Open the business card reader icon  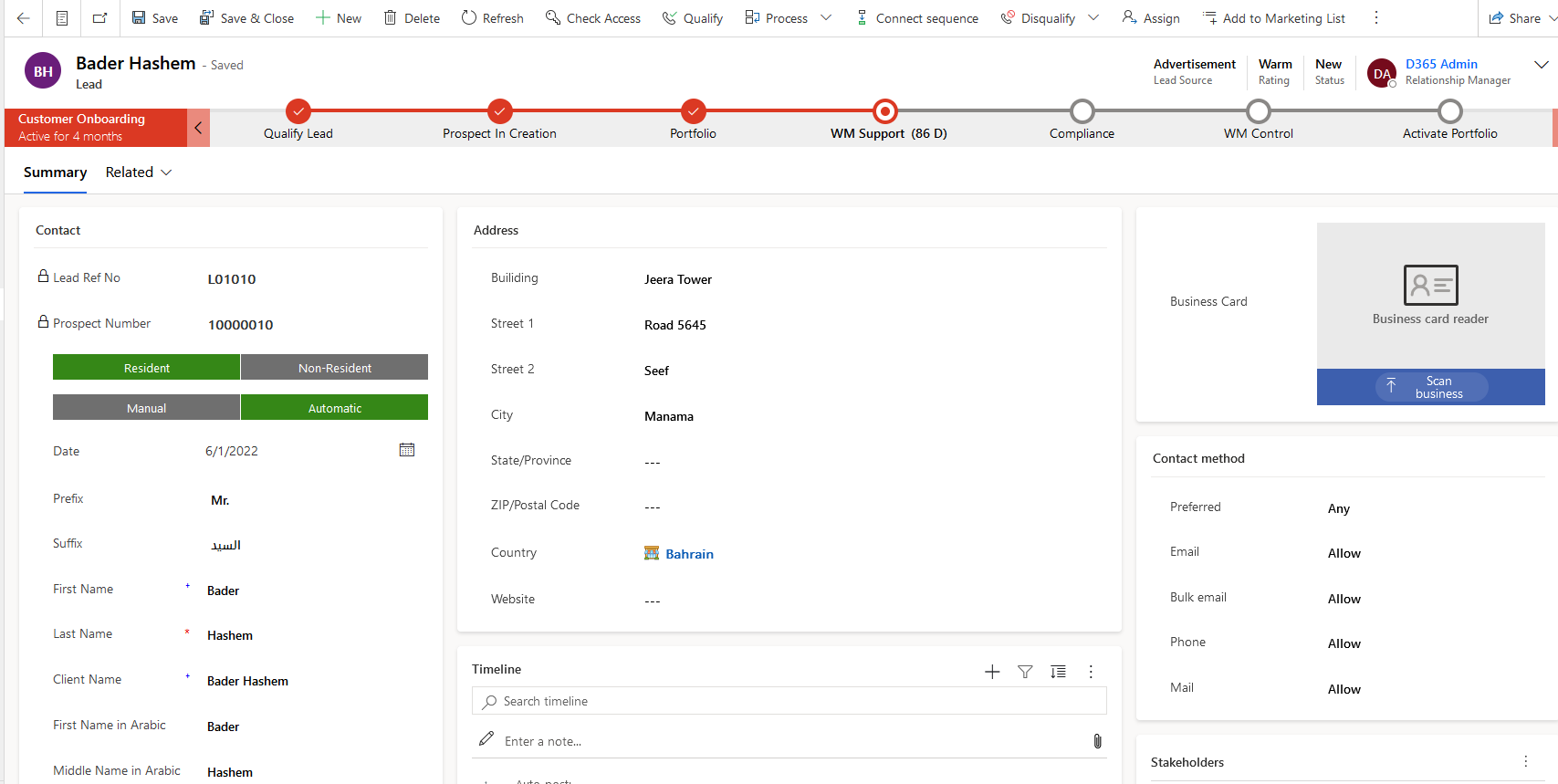(1430, 285)
